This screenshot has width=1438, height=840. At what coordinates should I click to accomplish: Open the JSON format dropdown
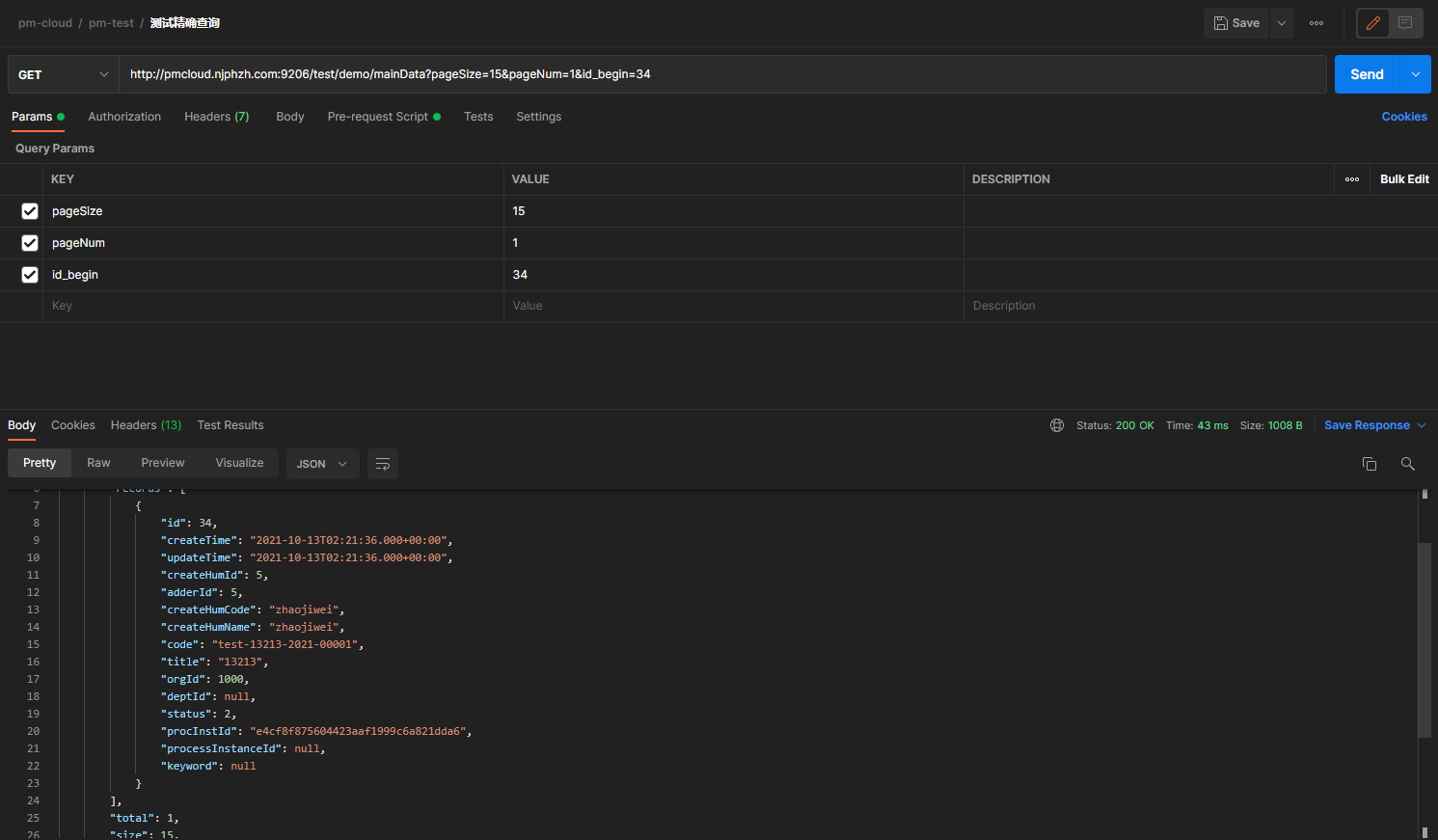322,464
